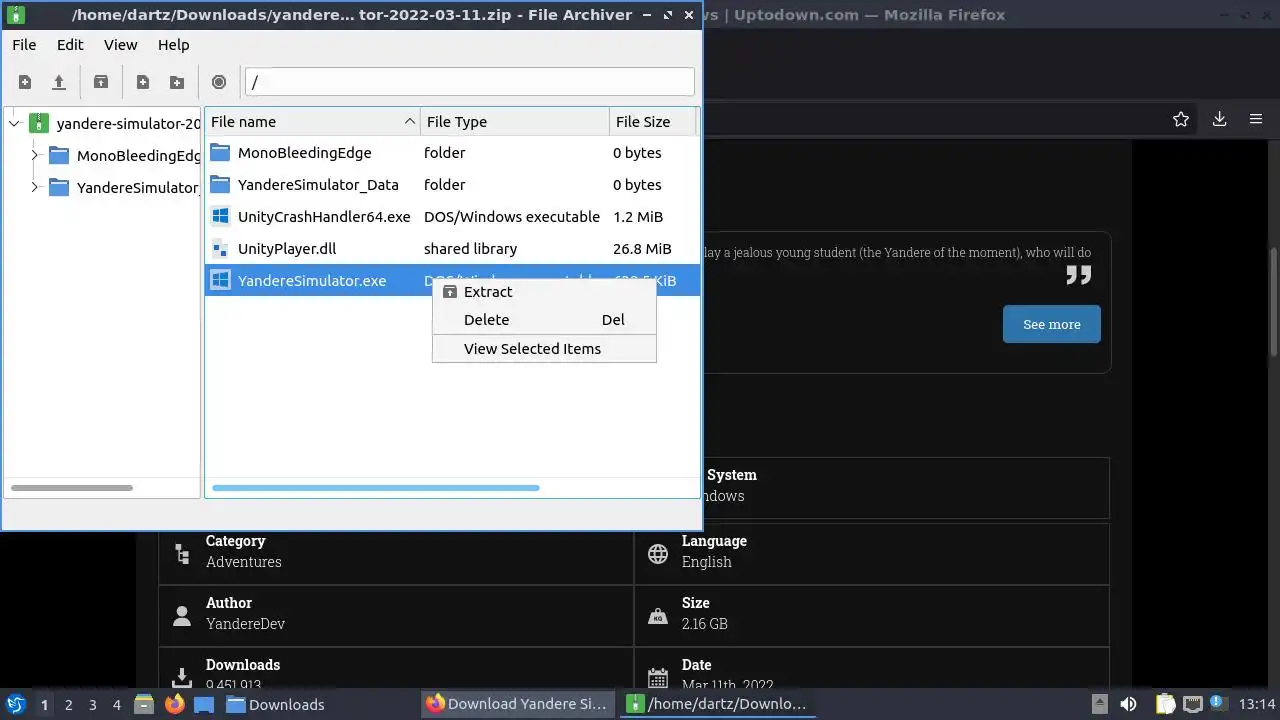
Task: Sort by File Size column header
Action: tap(653, 122)
